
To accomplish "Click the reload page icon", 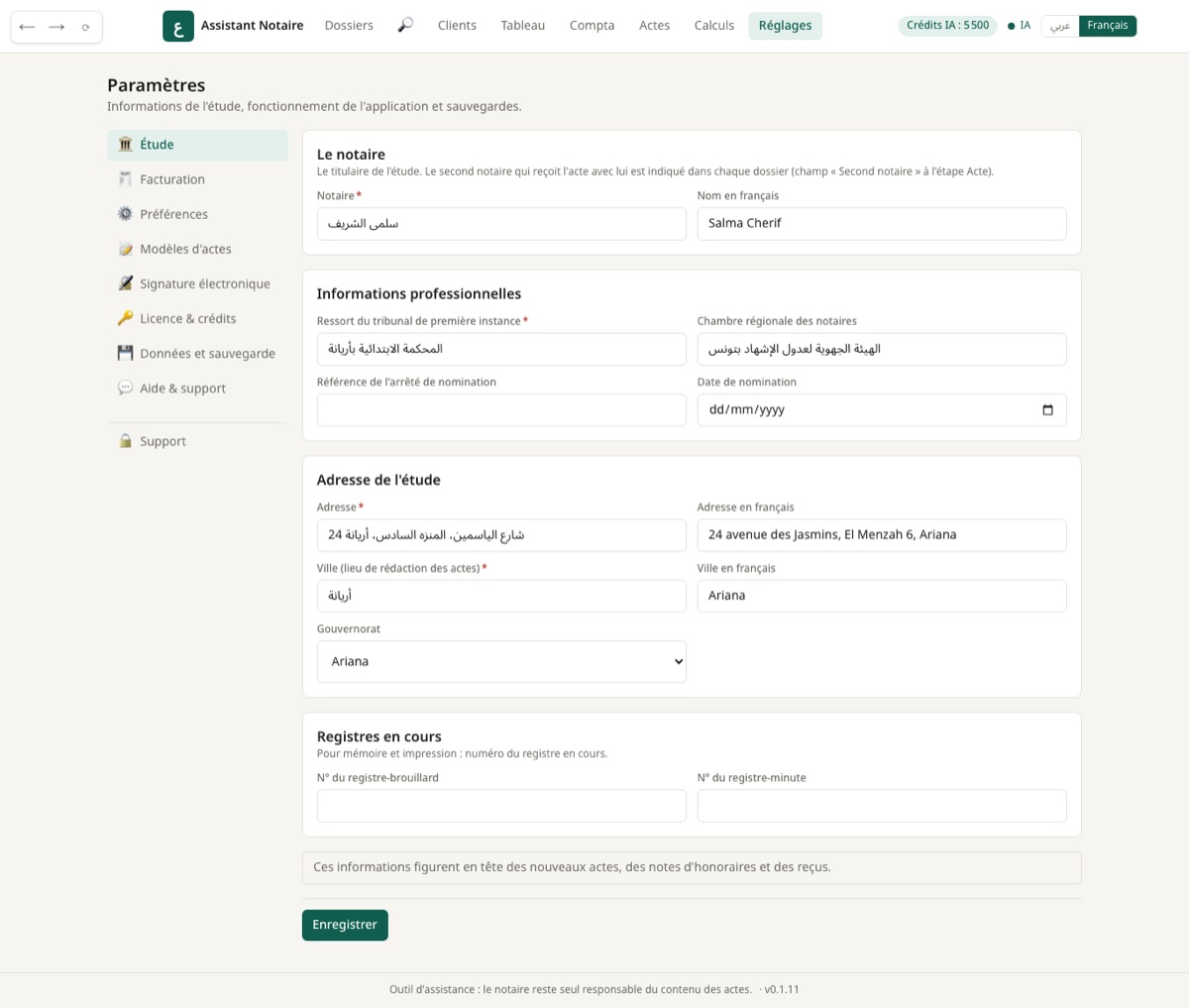I will click(86, 27).
